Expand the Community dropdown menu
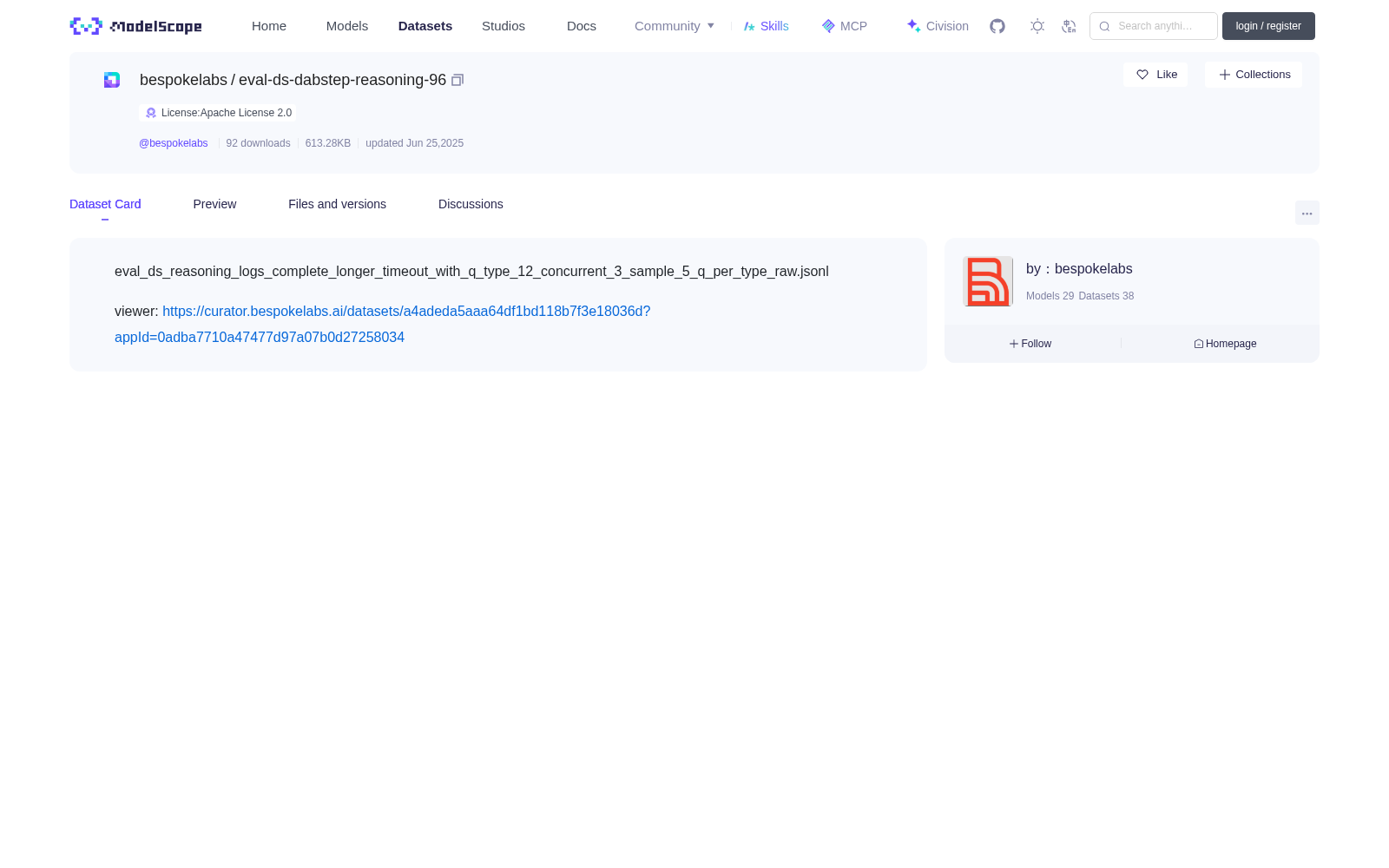1389x868 pixels. click(675, 26)
